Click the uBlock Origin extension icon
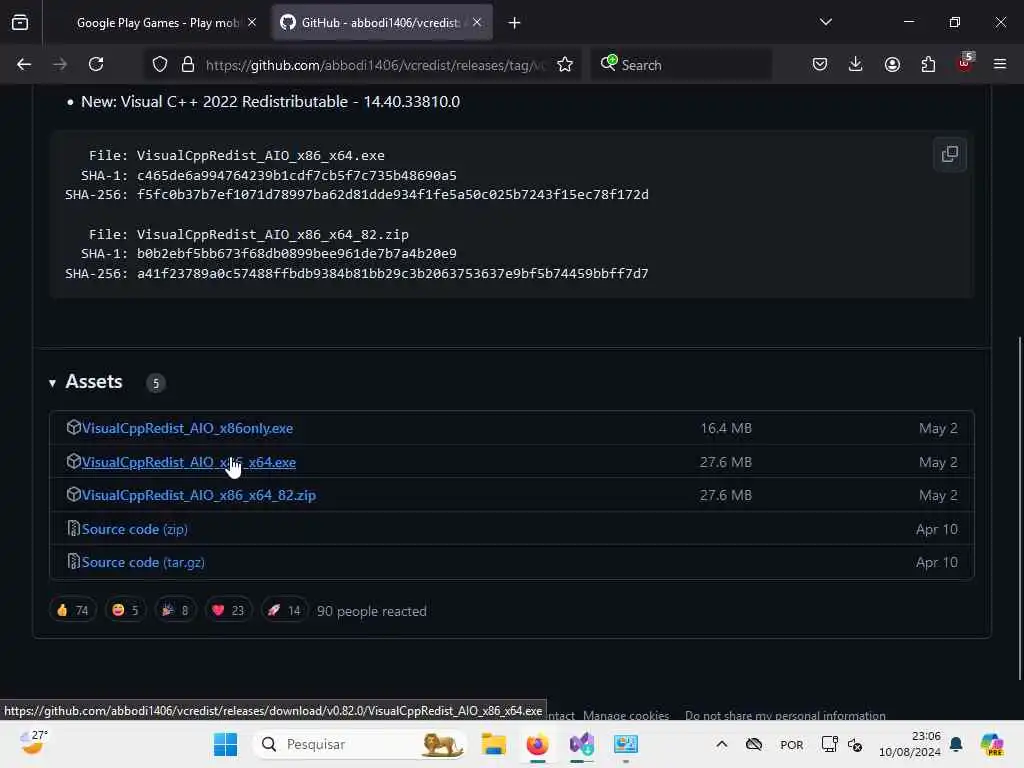The width and height of the screenshot is (1024, 768). pyautogui.click(x=965, y=63)
